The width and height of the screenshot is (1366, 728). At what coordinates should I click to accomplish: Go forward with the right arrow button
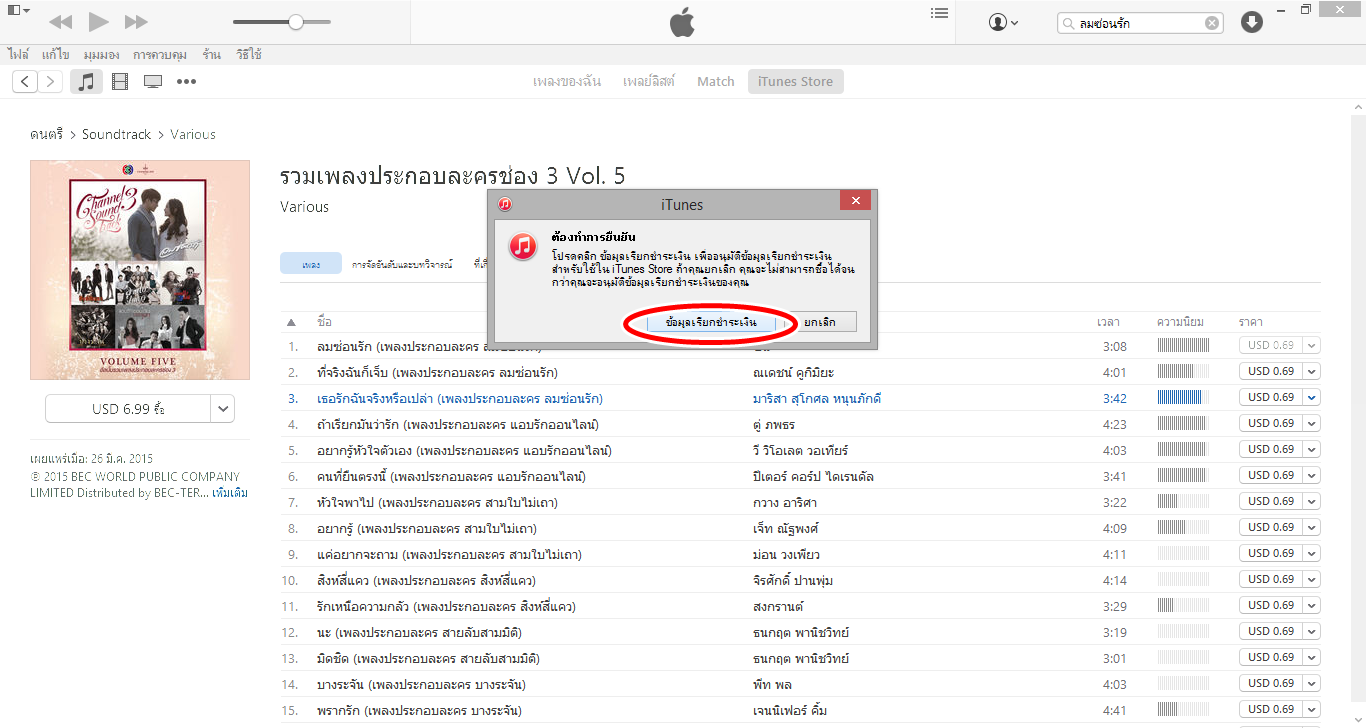coord(50,81)
